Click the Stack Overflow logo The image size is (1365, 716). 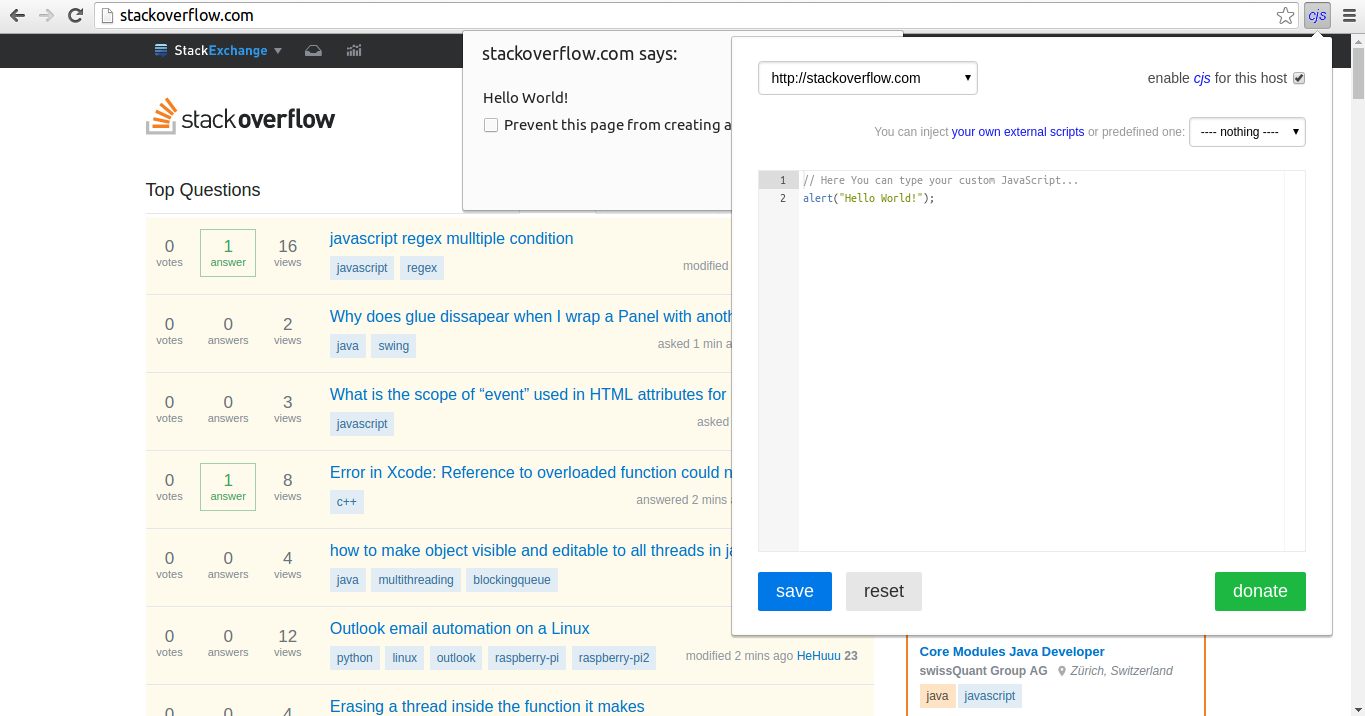[240, 117]
